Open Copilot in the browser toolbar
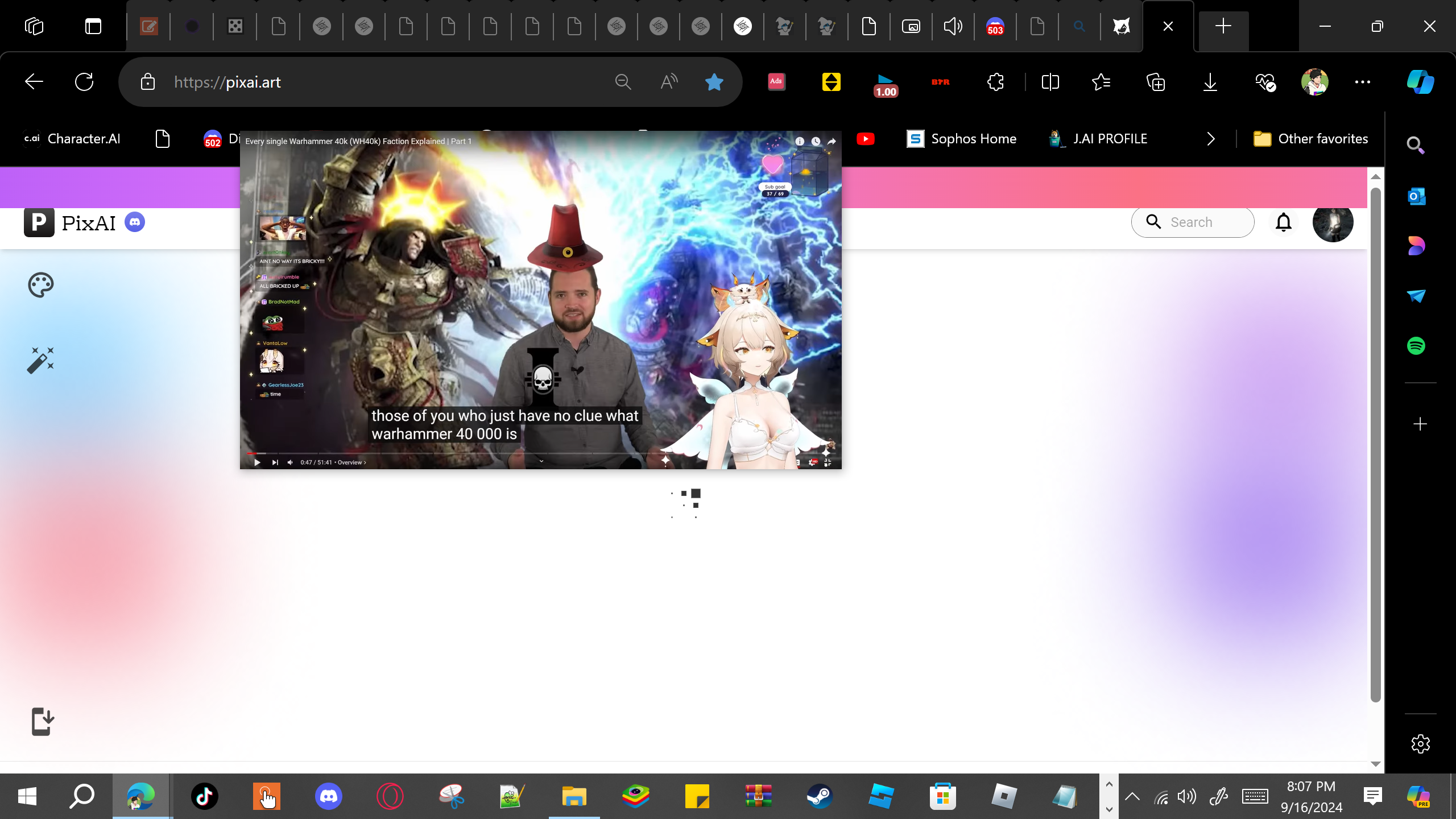This screenshot has width=1456, height=819. [1420, 82]
